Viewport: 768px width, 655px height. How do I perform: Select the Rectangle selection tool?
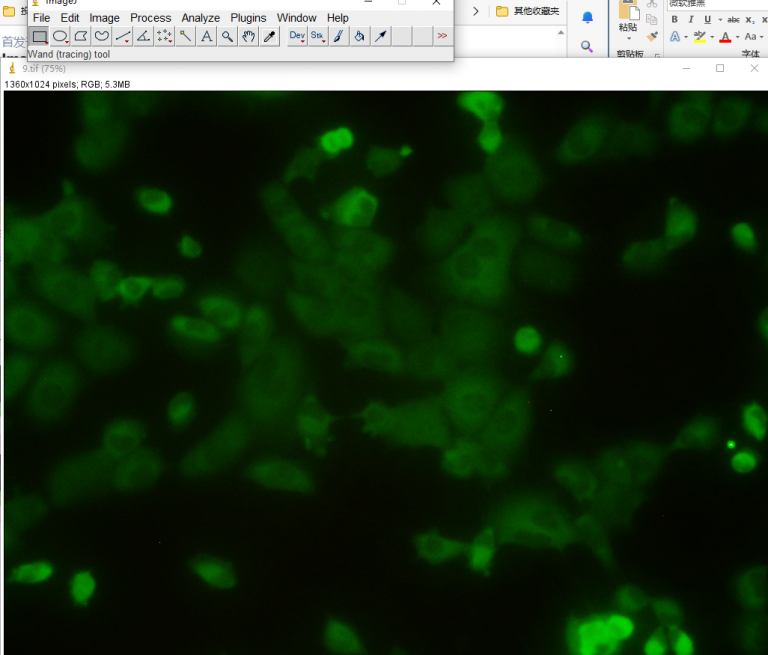(39, 37)
